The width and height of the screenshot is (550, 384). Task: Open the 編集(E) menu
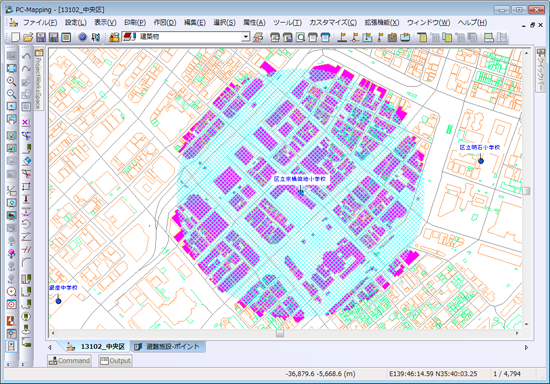[x=195, y=23]
